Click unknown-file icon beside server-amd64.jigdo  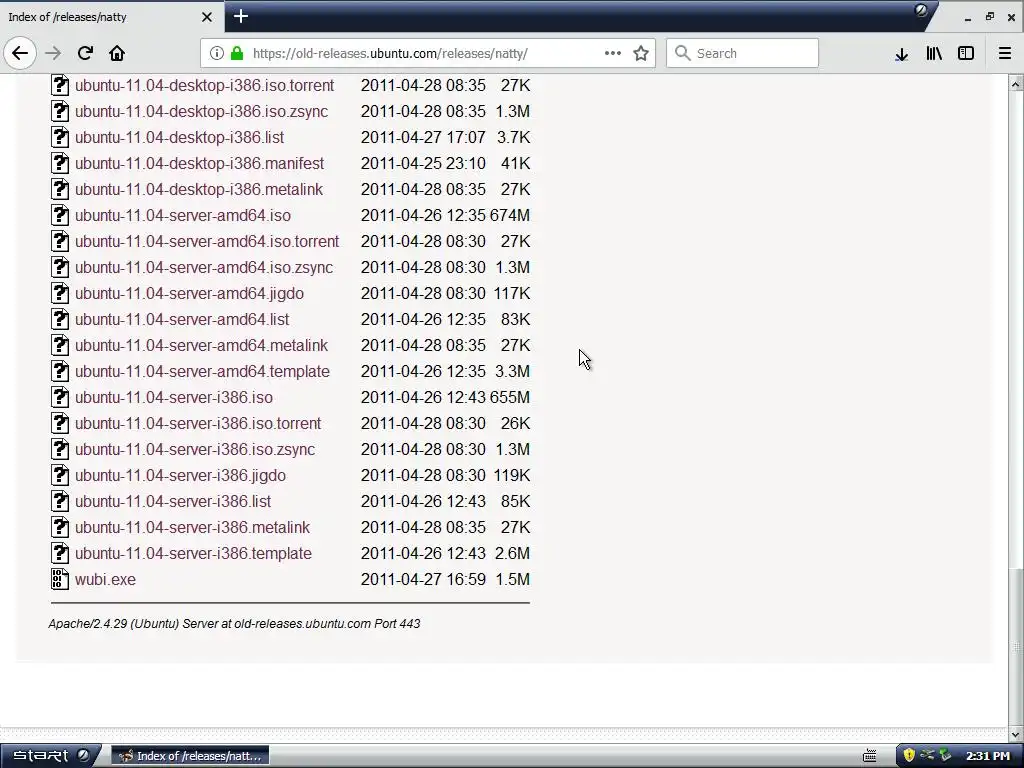pyautogui.click(x=59, y=293)
